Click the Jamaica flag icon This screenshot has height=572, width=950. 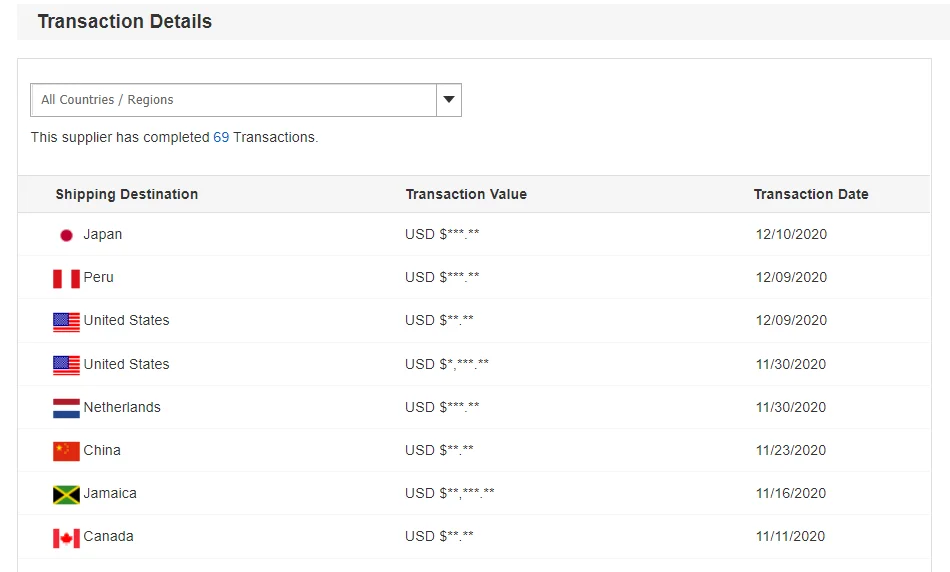click(66, 494)
